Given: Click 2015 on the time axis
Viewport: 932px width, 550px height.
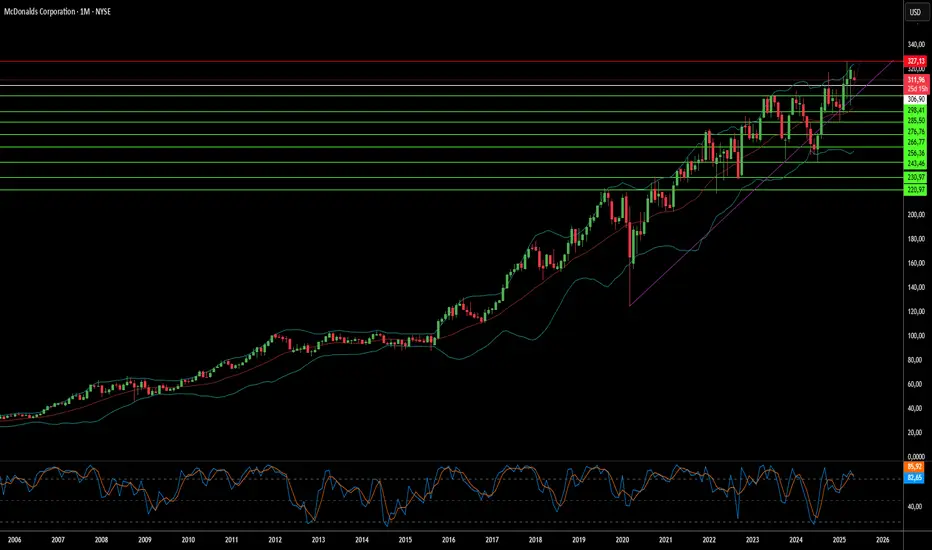Looking at the screenshot, I should click(x=404, y=539).
